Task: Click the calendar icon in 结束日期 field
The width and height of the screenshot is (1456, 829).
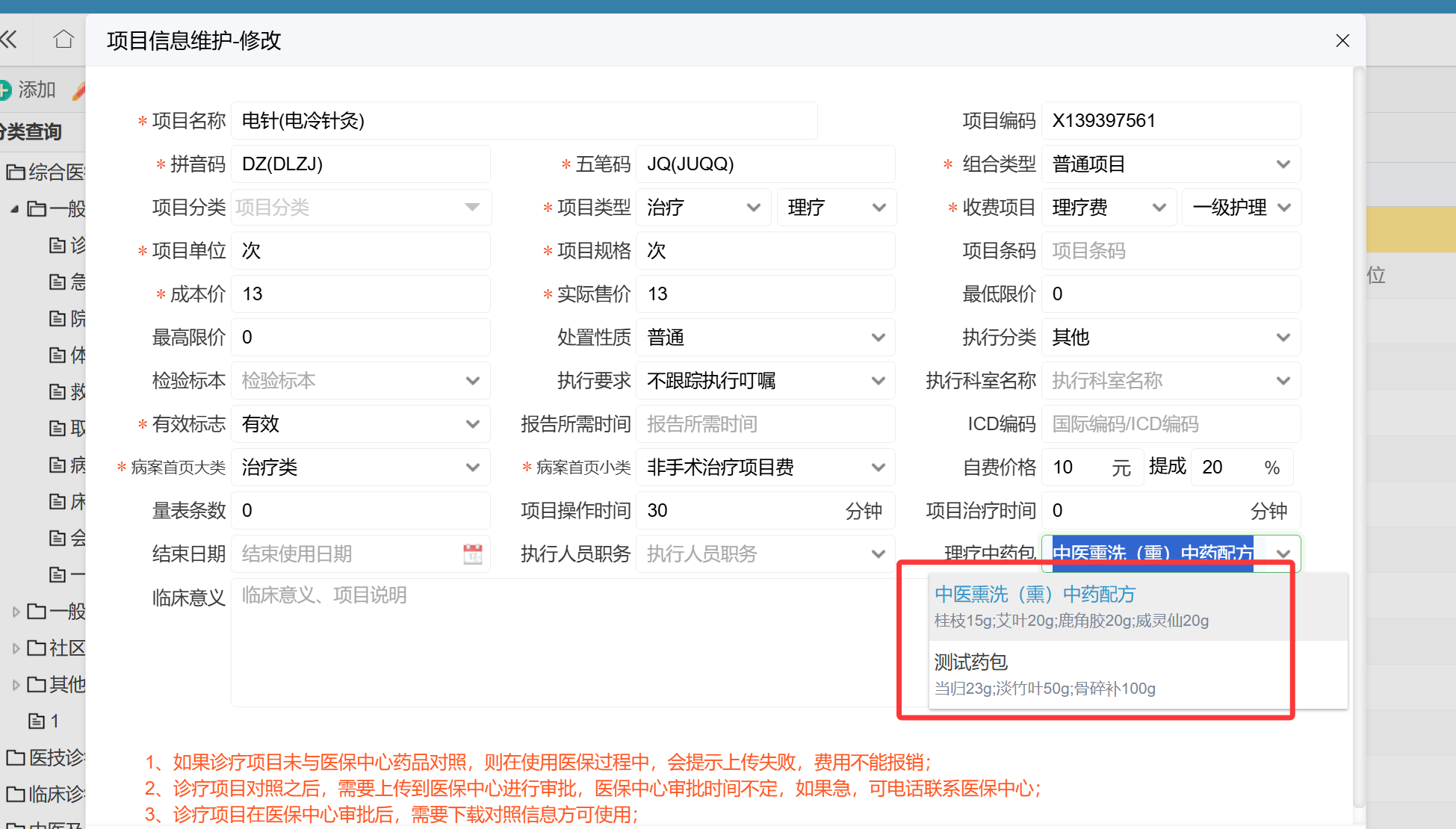Action: (472, 553)
